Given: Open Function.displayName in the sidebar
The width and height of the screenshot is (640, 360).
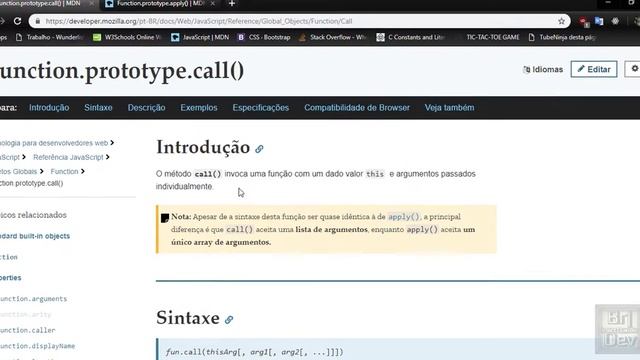Looking at the screenshot, I should click(38, 346).
